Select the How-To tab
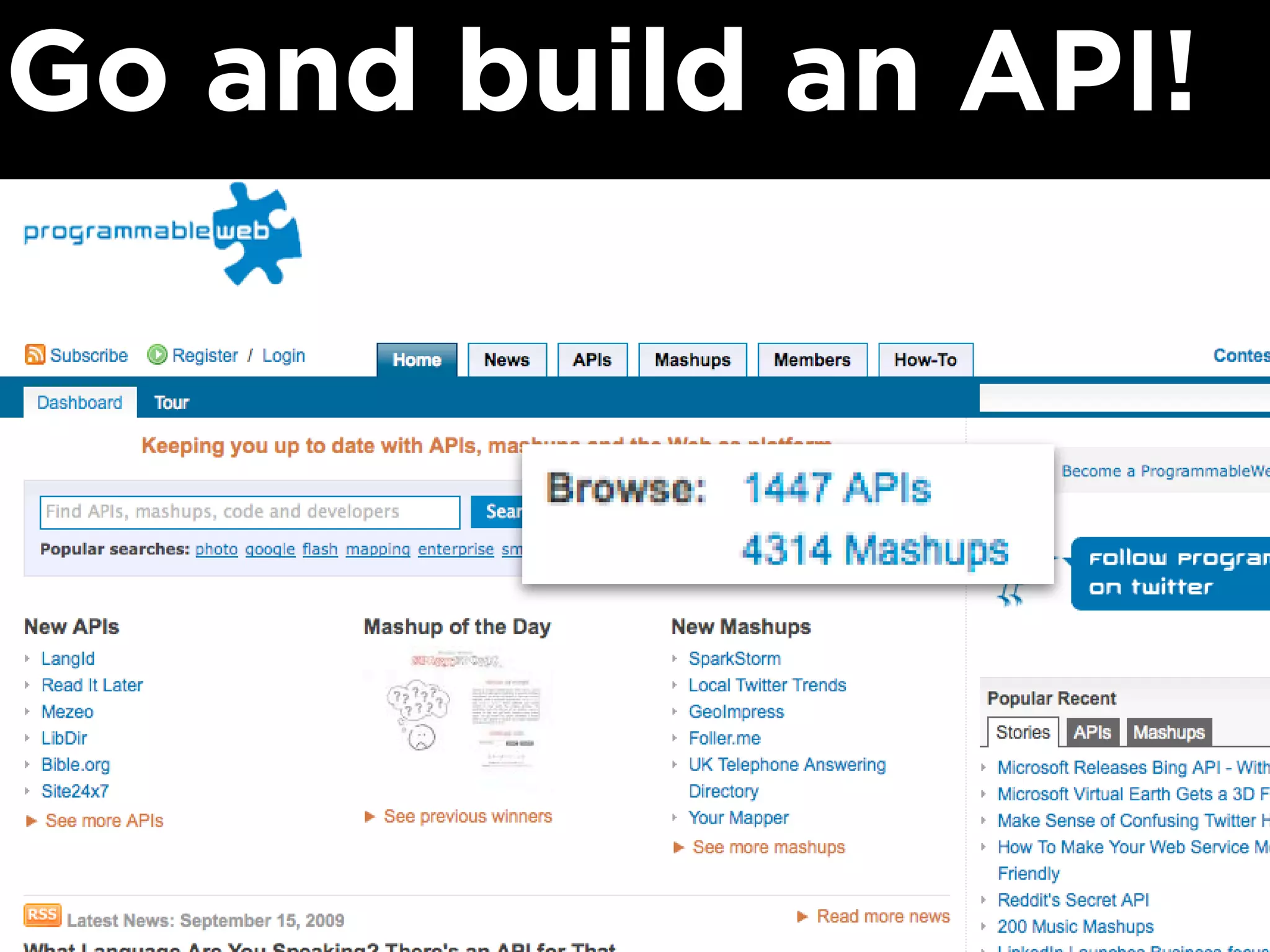This screenshot has width=1270, height=952. (x=925, y=359)
